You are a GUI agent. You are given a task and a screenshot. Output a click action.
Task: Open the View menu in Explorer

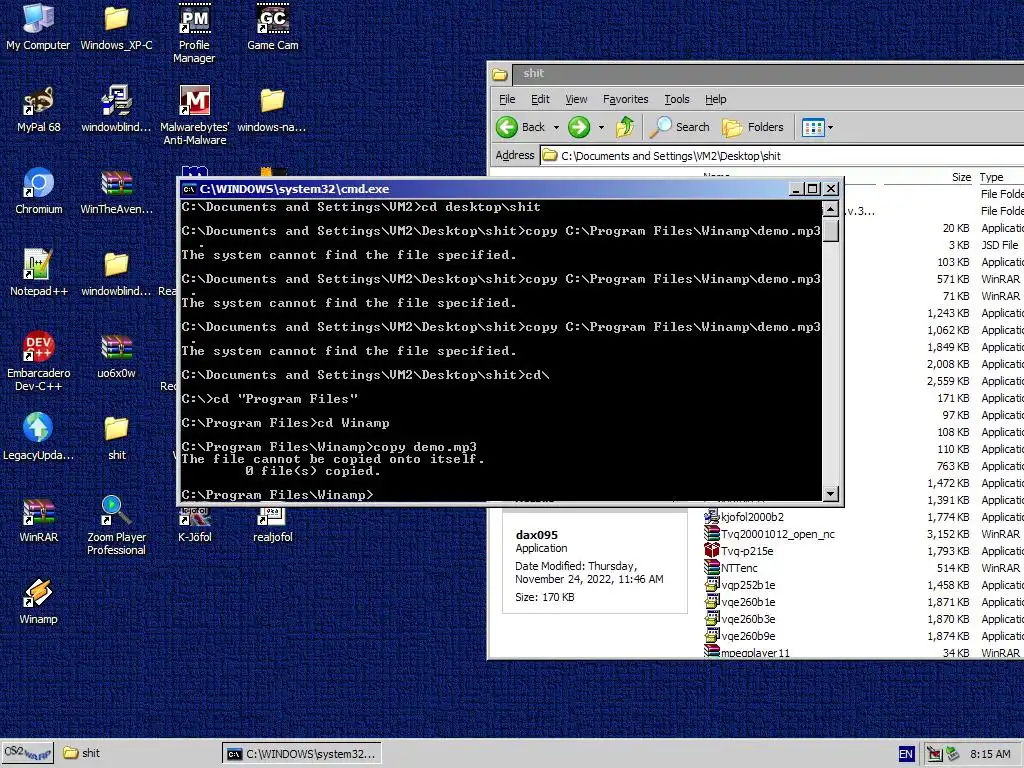pyautogui.click(x=576, y=99)
